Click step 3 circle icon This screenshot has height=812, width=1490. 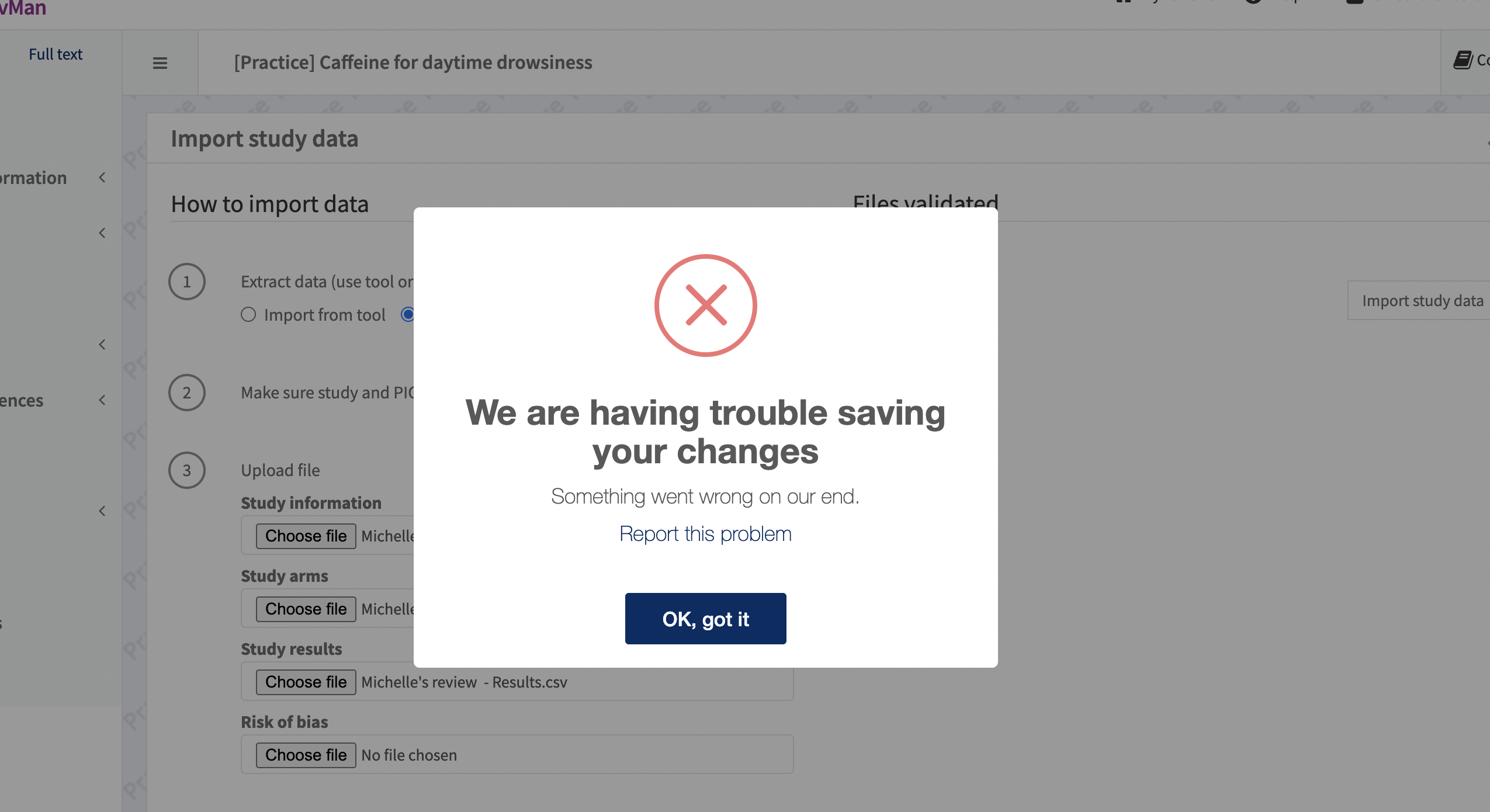click(x=187, y=470)
